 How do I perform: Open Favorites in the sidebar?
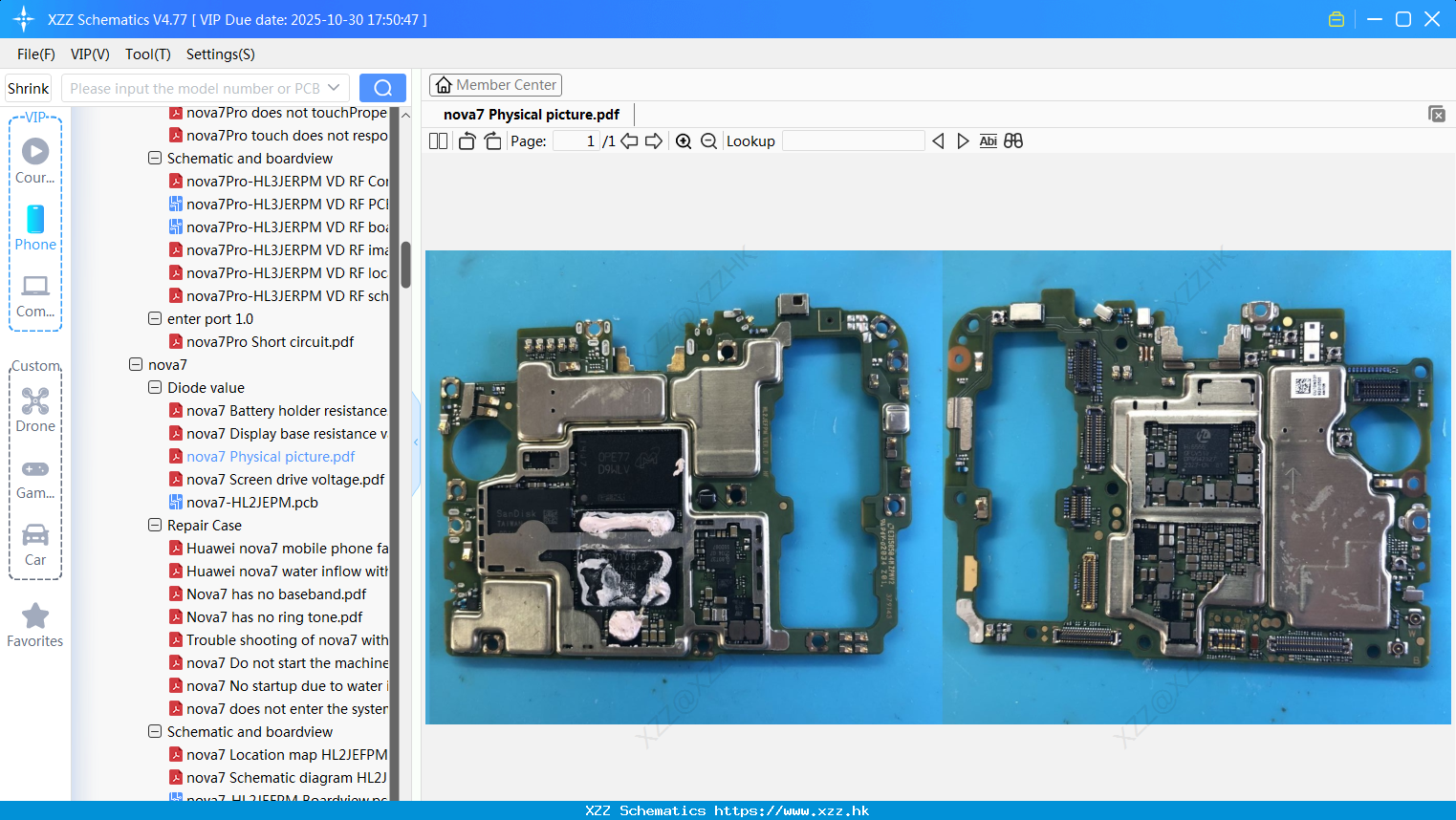[35, 626]
